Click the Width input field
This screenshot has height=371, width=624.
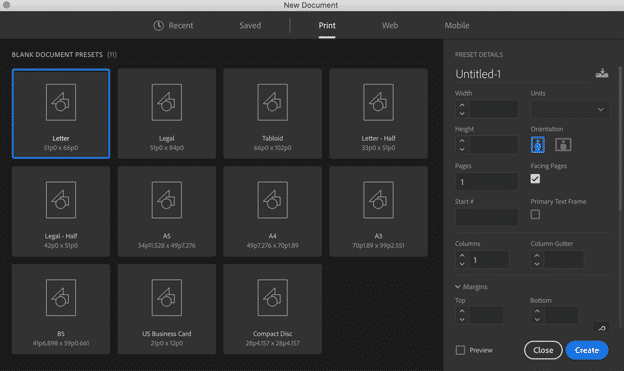[493, 109]
